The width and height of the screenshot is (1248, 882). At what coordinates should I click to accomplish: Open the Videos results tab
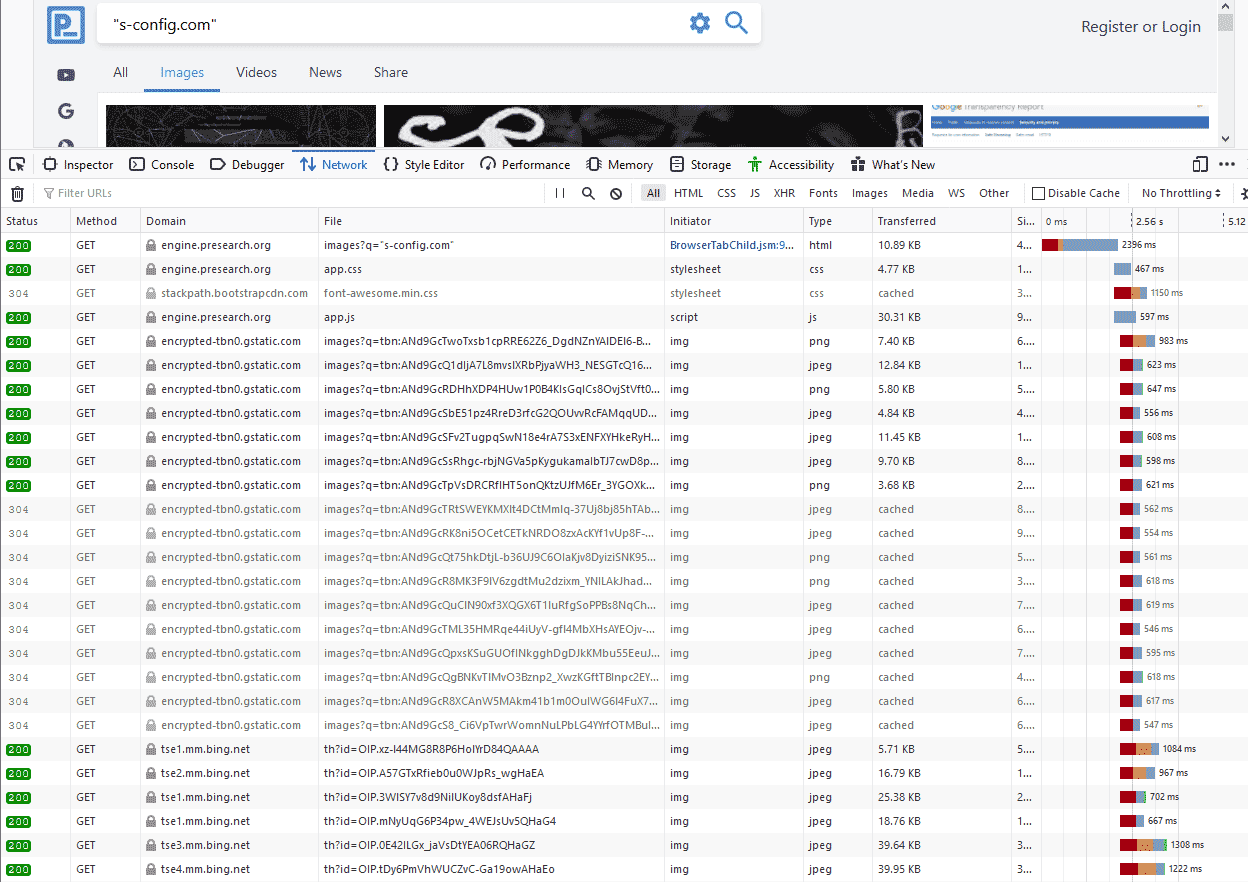[x=257, y=72]
